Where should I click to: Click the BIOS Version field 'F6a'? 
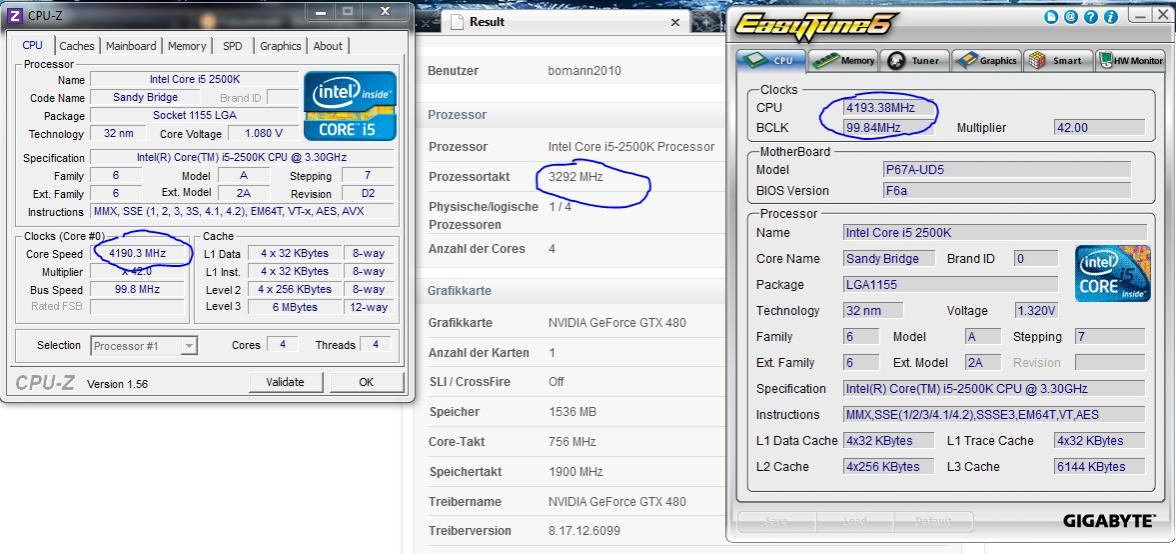pyautogui.click(x=1006, y=190)
